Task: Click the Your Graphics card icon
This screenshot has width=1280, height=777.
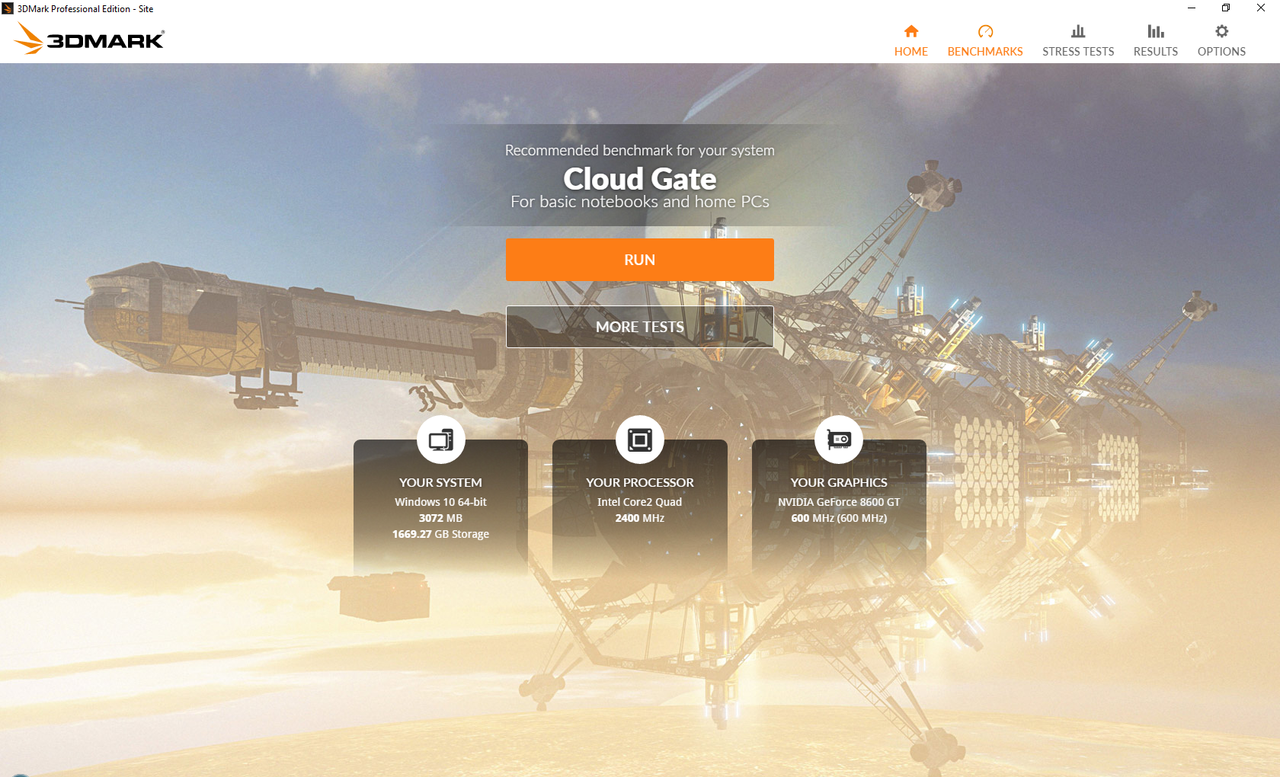Action: (839, 439)
